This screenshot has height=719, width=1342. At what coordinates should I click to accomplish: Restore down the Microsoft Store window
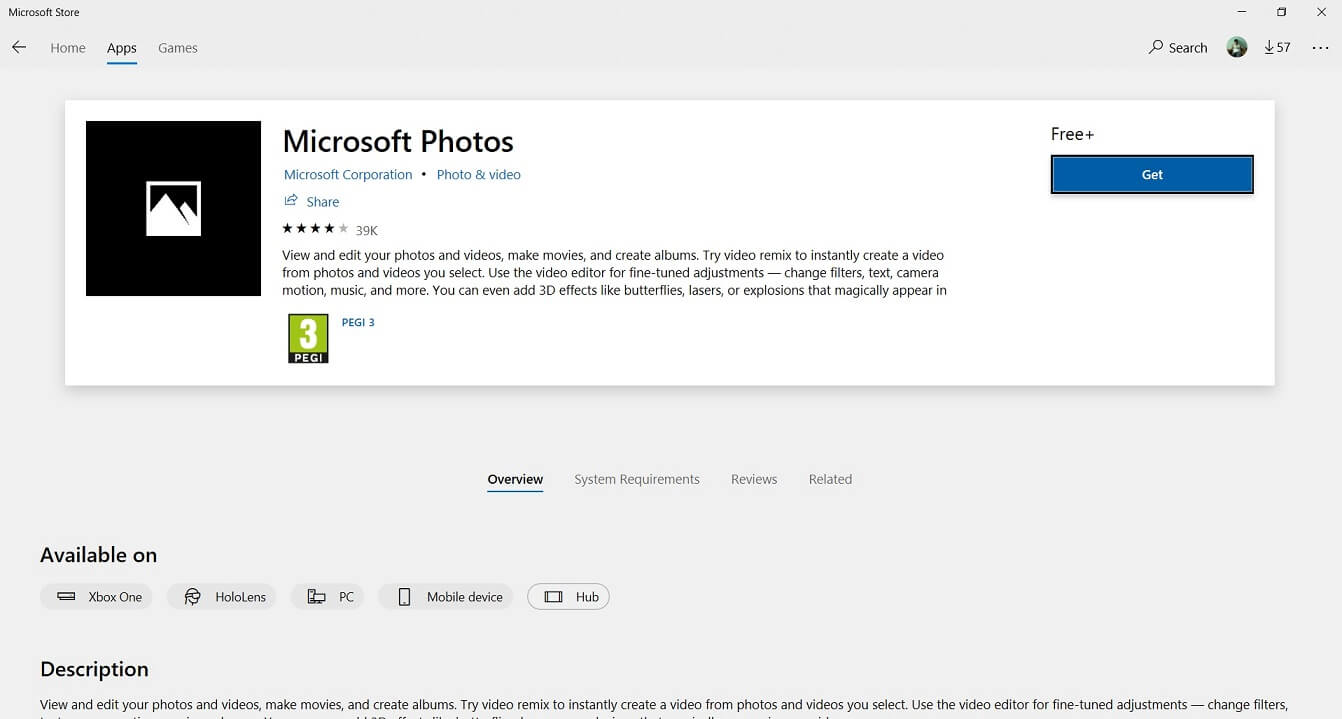[x=1281, y=12]
